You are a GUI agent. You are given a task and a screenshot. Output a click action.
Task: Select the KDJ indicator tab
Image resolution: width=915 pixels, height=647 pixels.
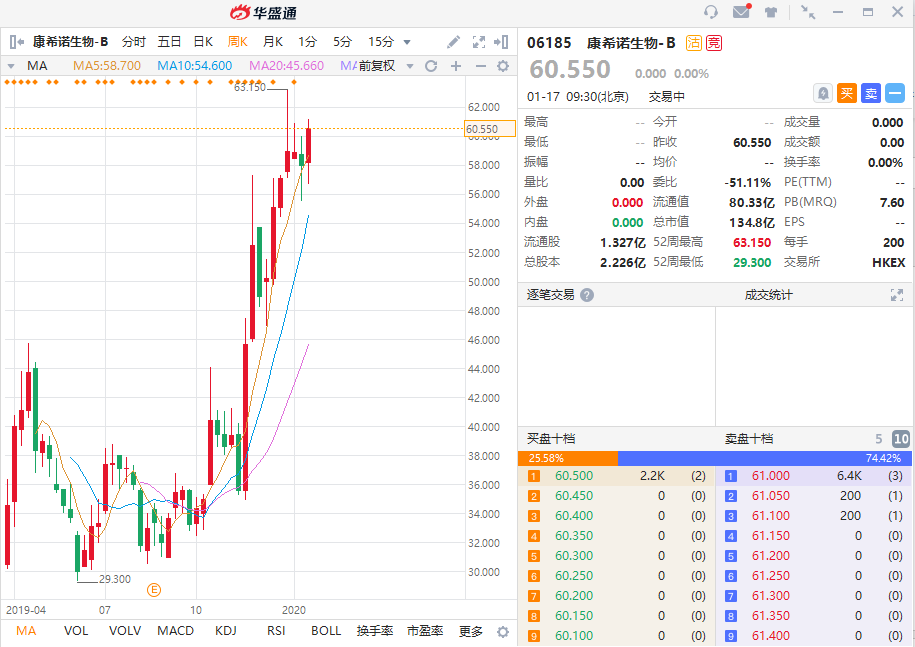point(225,631)
